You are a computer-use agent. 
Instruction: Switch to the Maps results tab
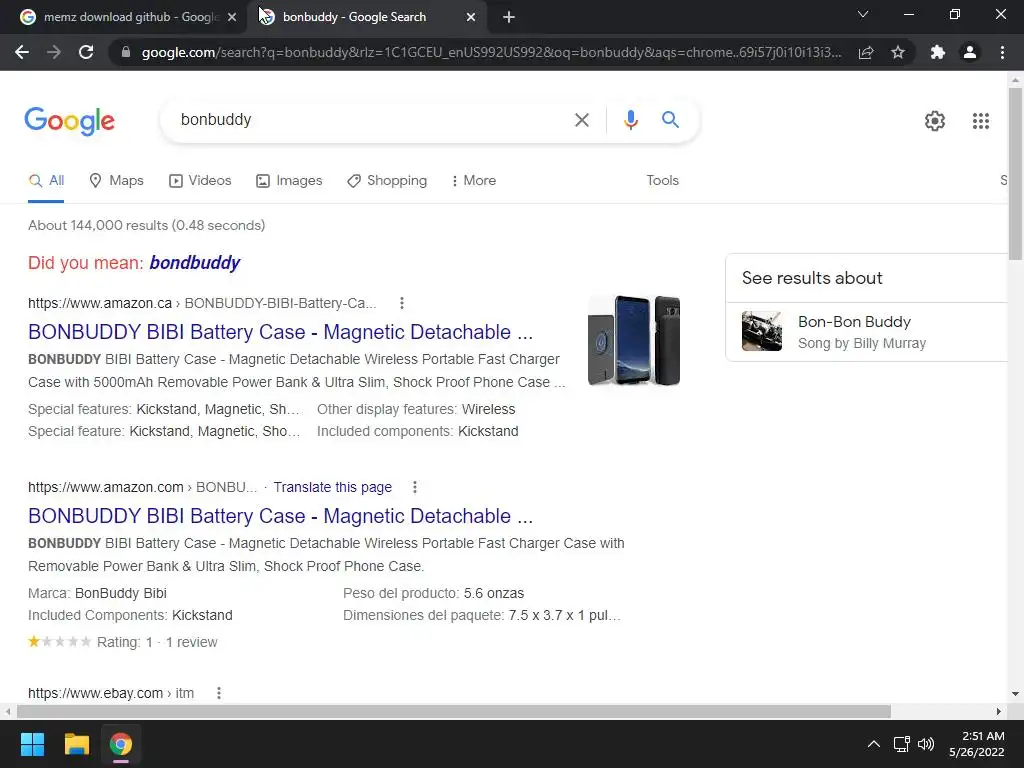click(116, 180)
